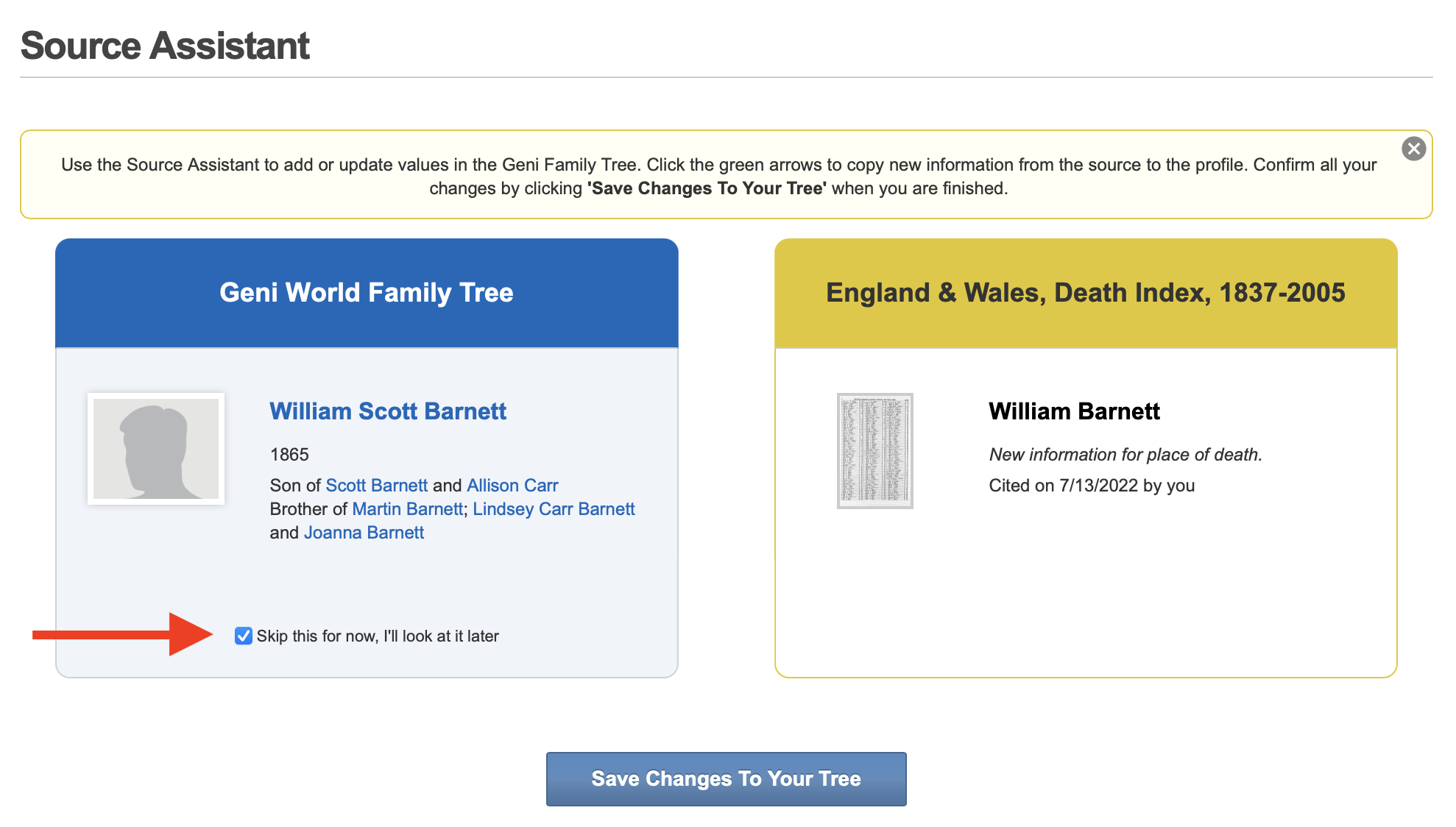Visit Lindsey Carr Barnett's profile
Image resolution: width=1456 pixels, height=827 pixels.
click(554, 509)
